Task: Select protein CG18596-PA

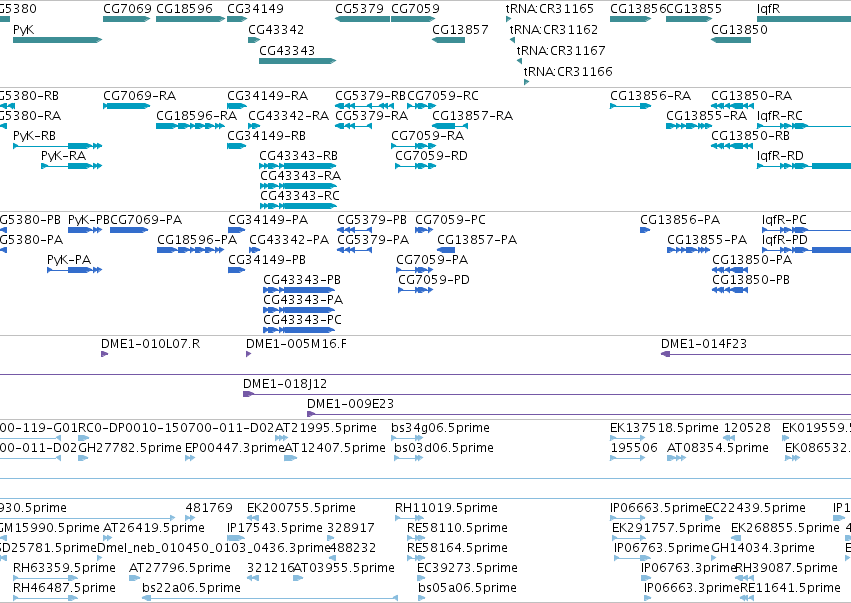Action: click(190, 250)
